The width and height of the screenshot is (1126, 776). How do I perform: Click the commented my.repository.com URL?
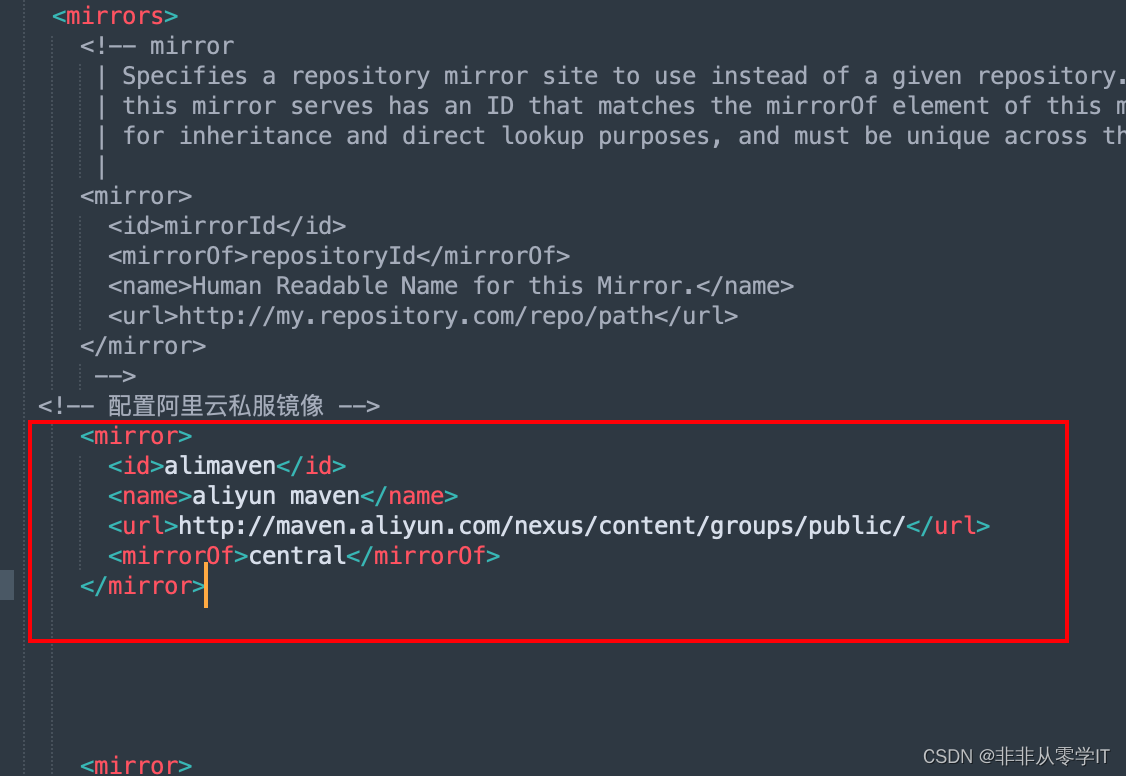416,316
